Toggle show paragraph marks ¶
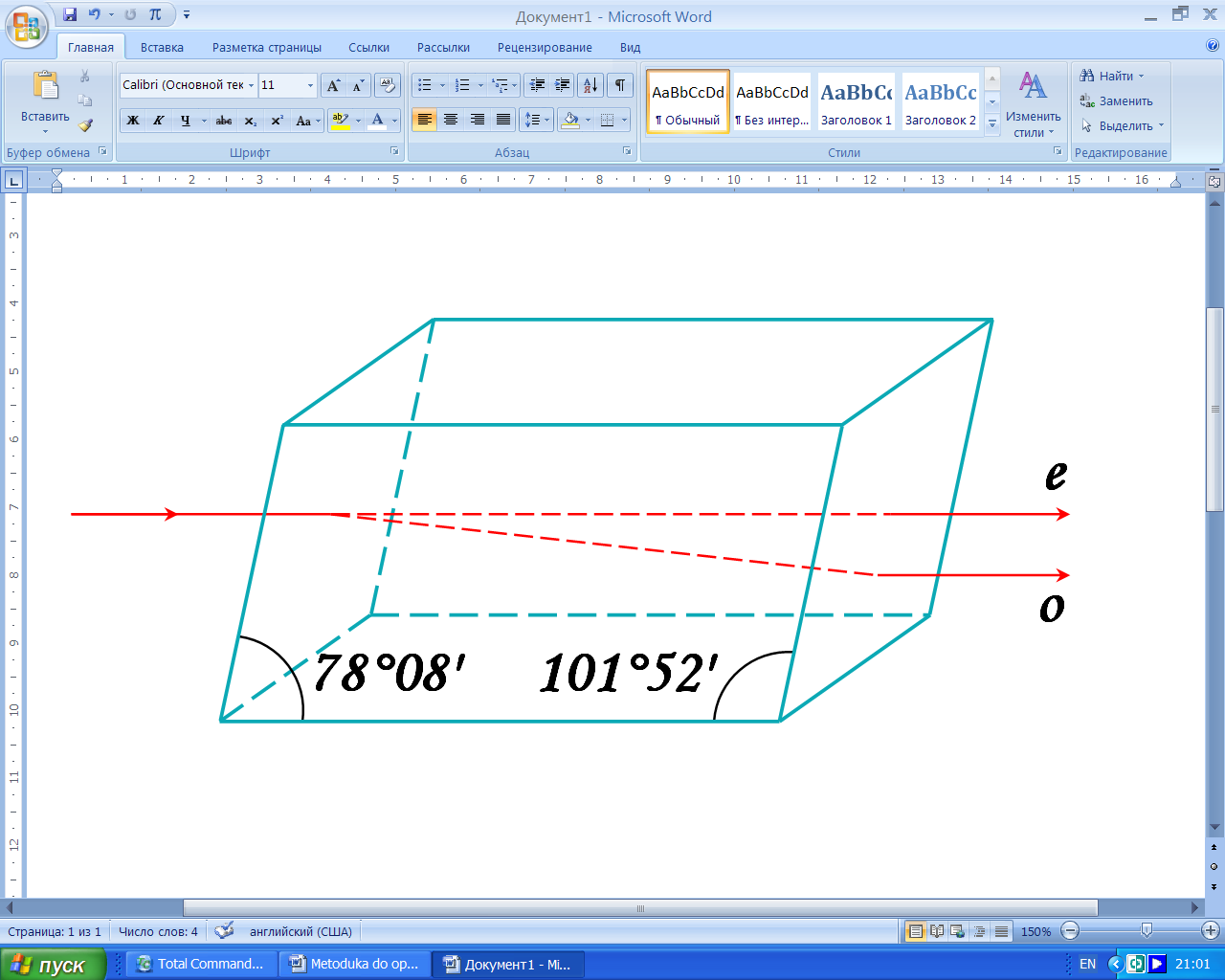Viewport: 1225px width, 980px height. point(620,85)
